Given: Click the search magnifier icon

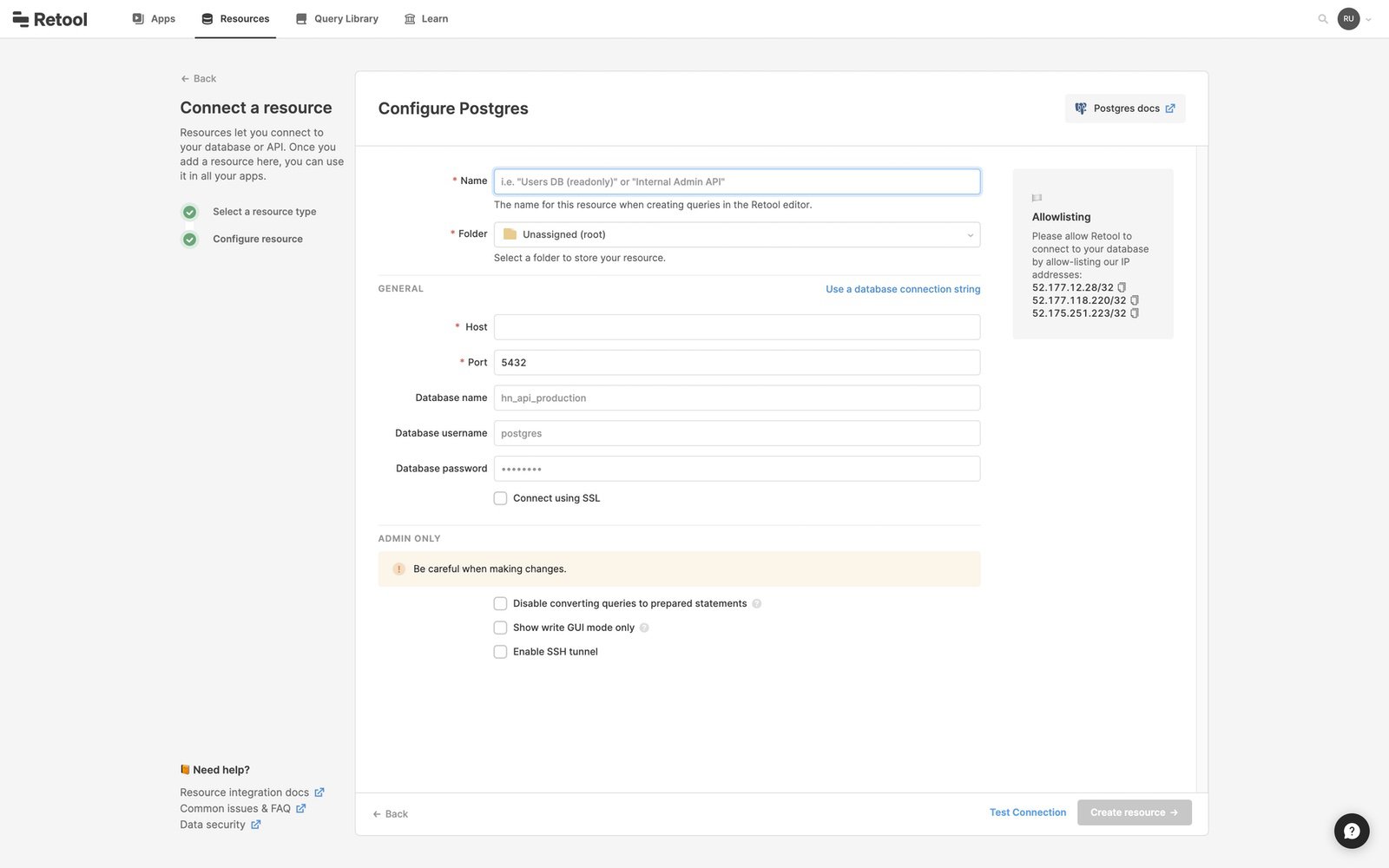Looking at the screenshot, I should click(x=1322, y=19).
